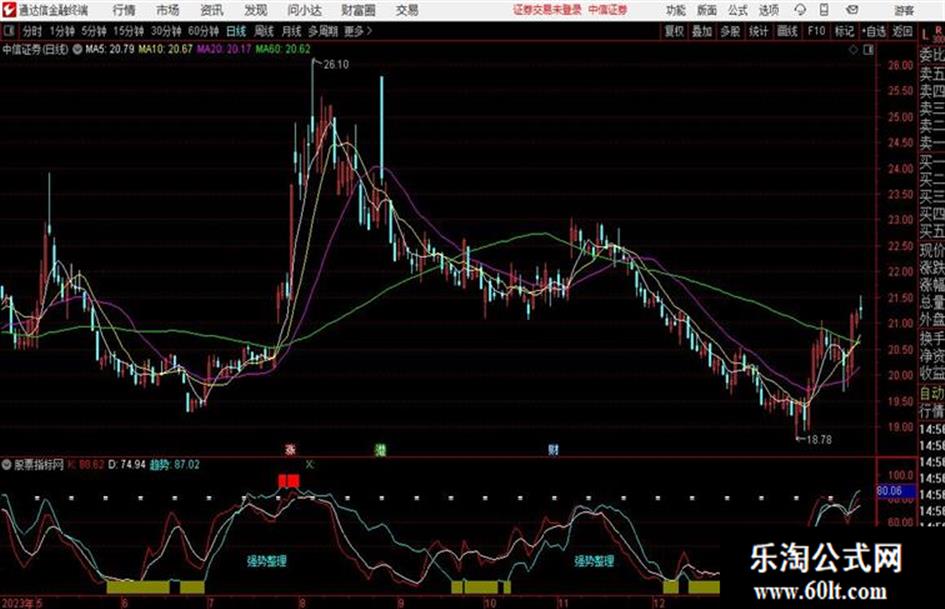Click the 统计 statistics toolbar button
Screen dimensions: 945x609
click(758, 31)
